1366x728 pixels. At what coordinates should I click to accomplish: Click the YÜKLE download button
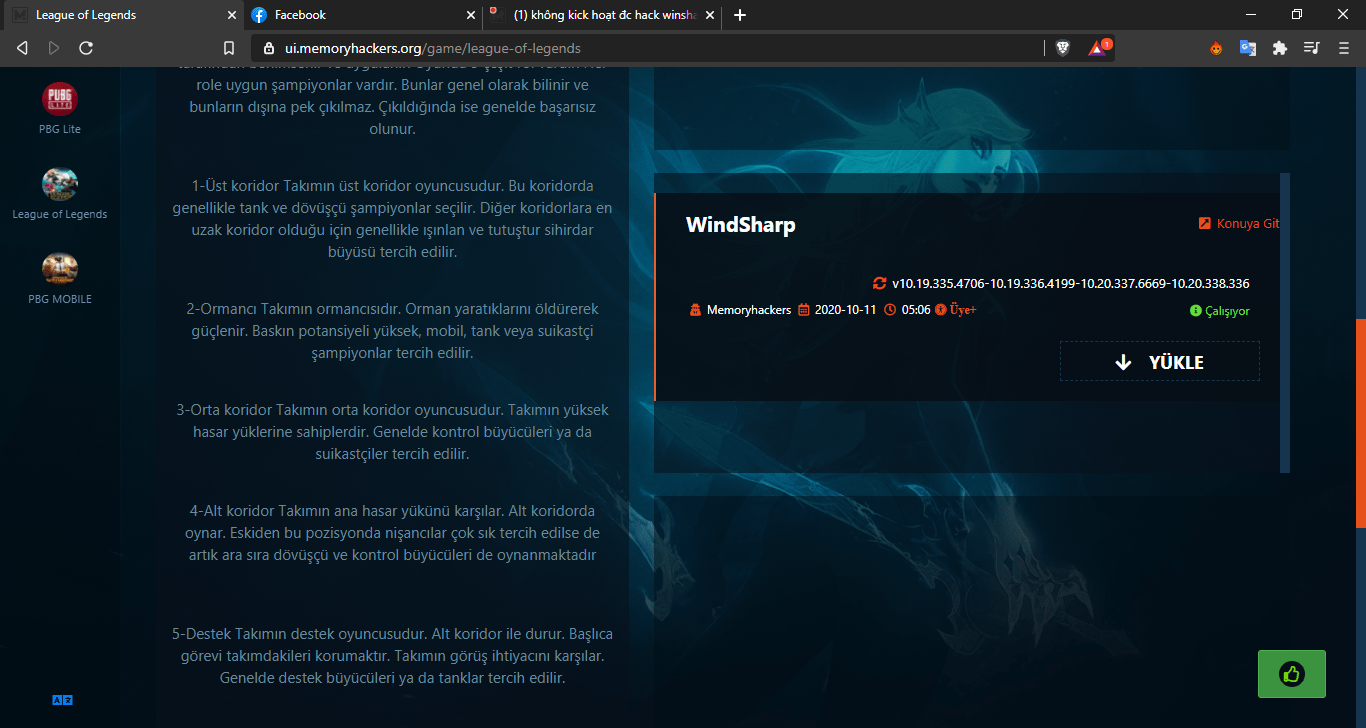[x=1160, y=362]
